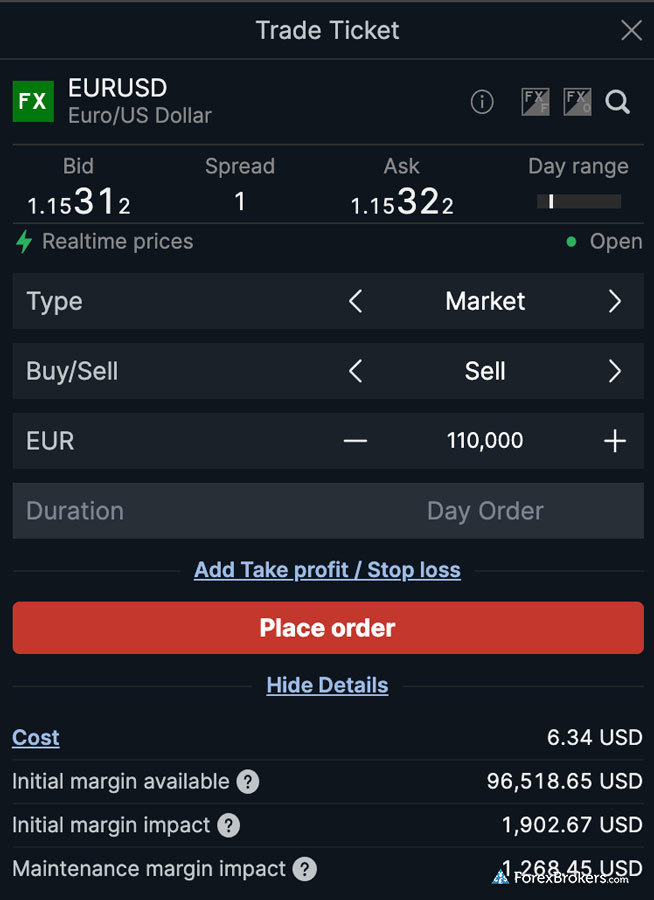Click the FX Forward (FX F) icon

tap(535, 102)
